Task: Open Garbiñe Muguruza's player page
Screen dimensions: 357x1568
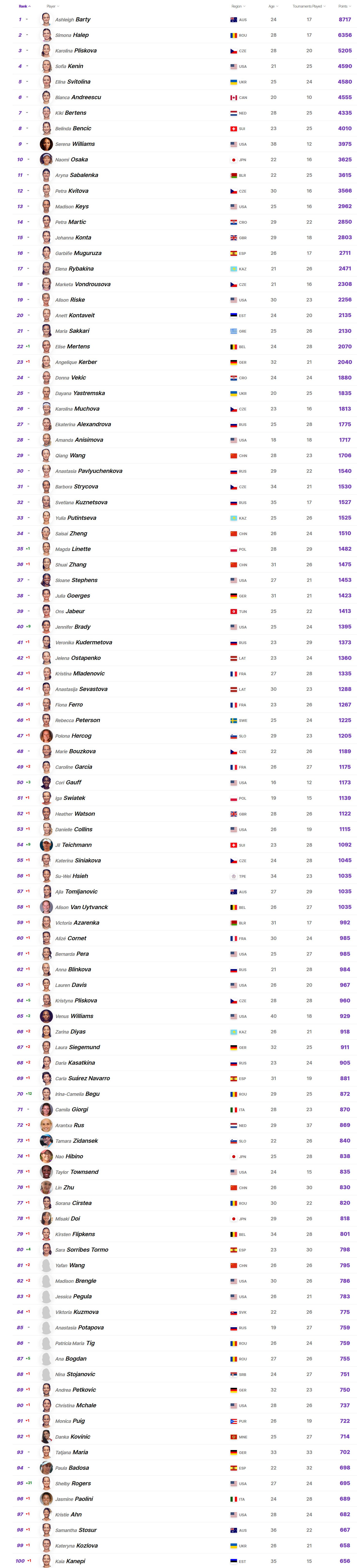Action: (x=78, y=253)
